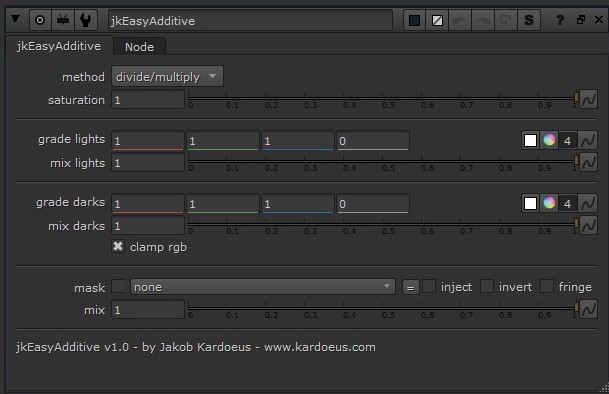Click grade lights red value field
Viewport: 609px width, 394px height.
pyautogui.click(x=148, y=141)
